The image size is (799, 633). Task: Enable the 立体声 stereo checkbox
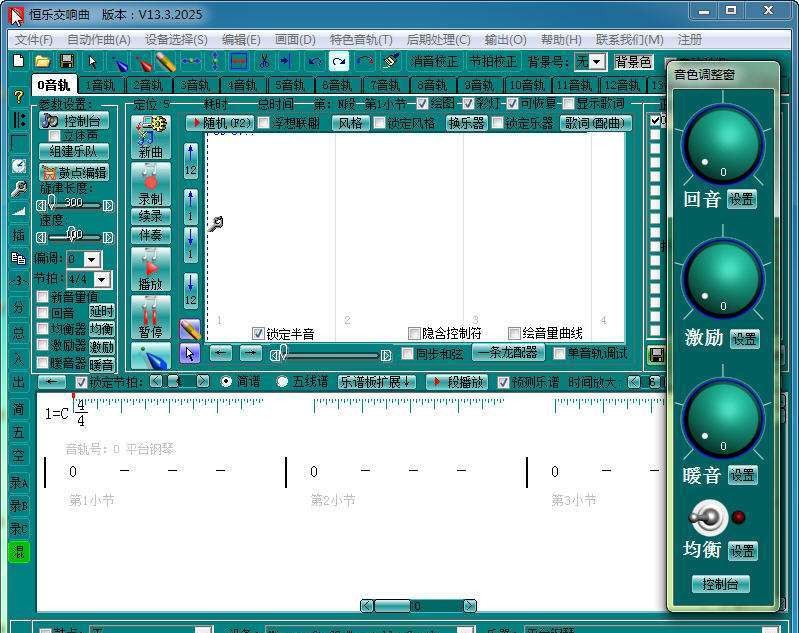pyautogui.click(x=56, y=136)
